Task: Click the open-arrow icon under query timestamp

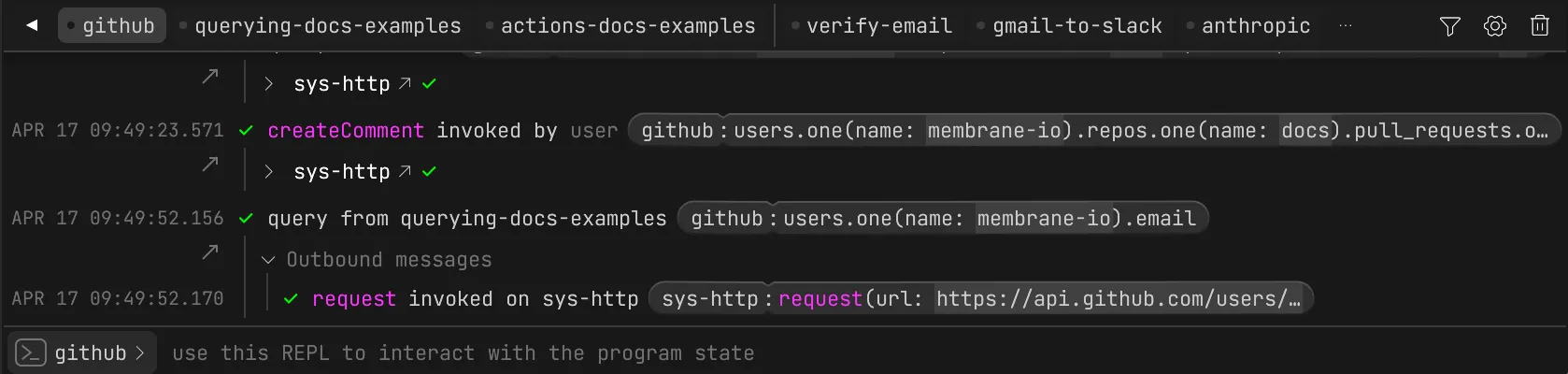Action: (210, 252)
